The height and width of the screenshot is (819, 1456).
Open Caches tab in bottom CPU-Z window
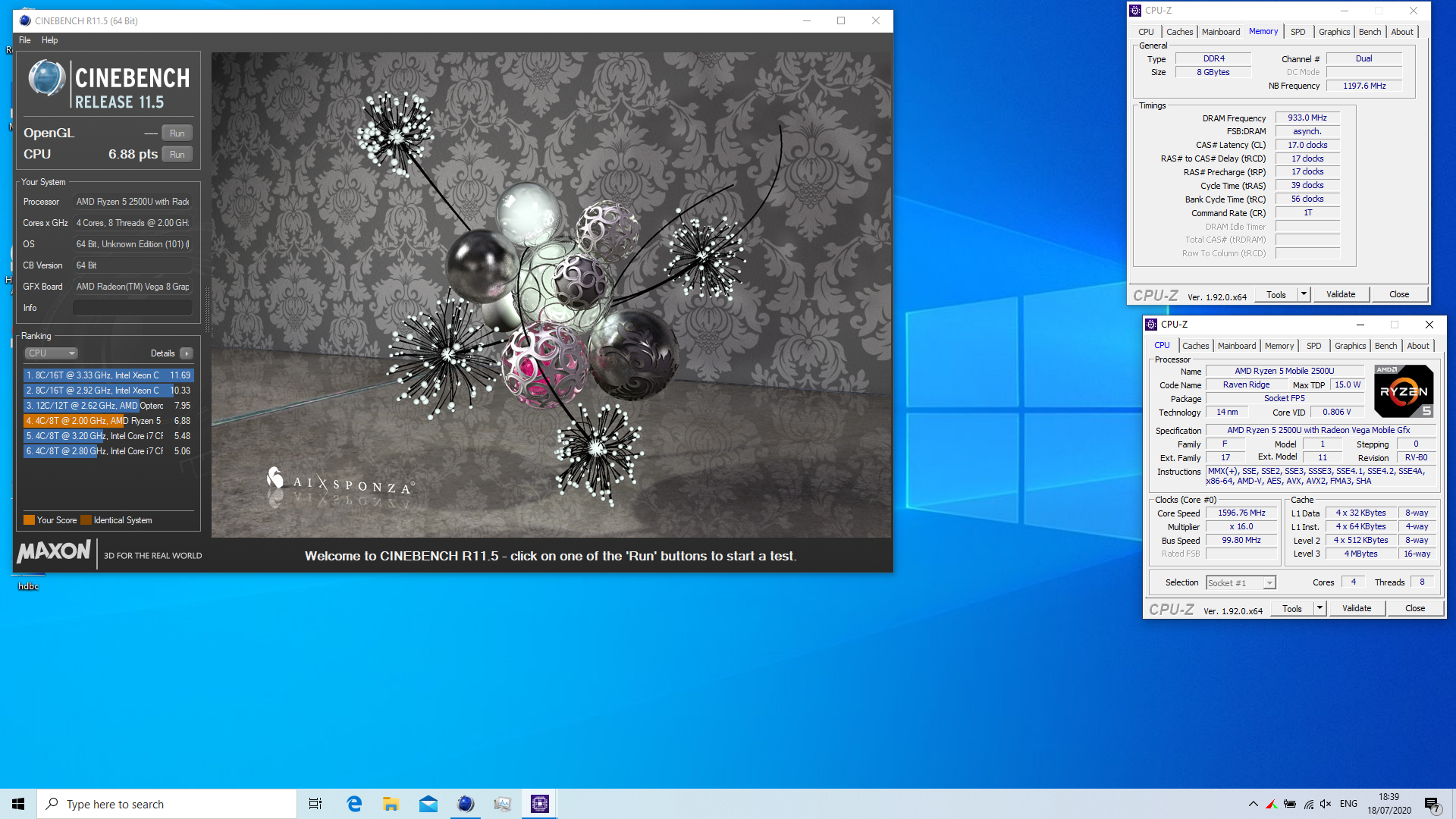1195,346
